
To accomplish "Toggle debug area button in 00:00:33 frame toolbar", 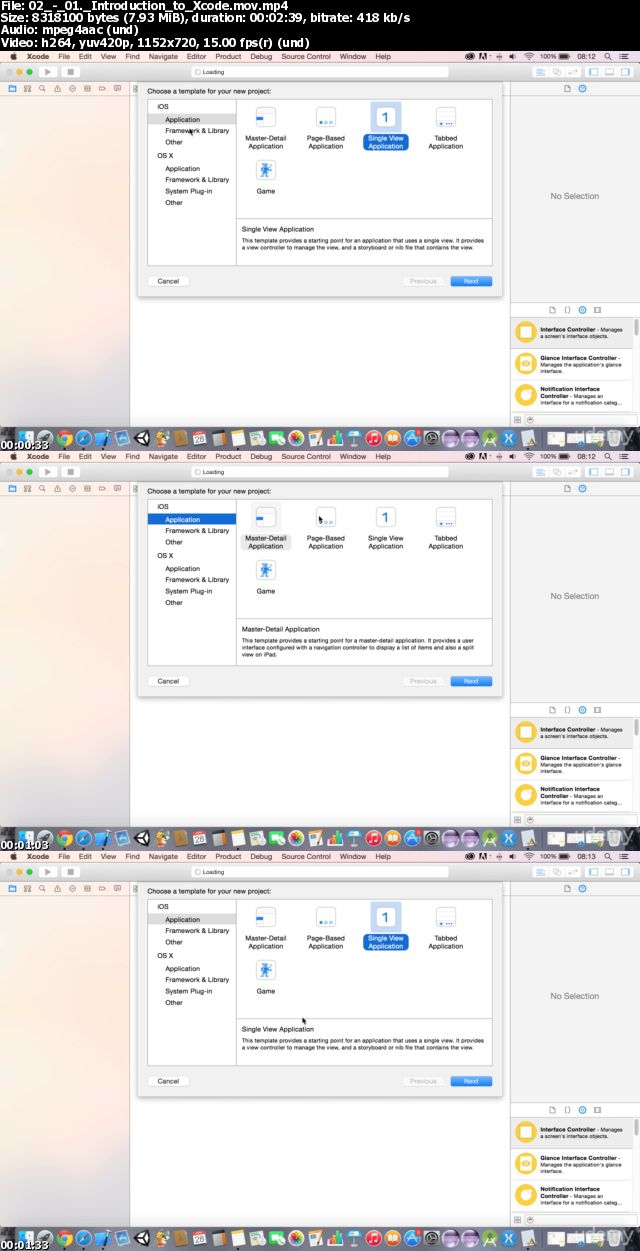I will (608, 72).
